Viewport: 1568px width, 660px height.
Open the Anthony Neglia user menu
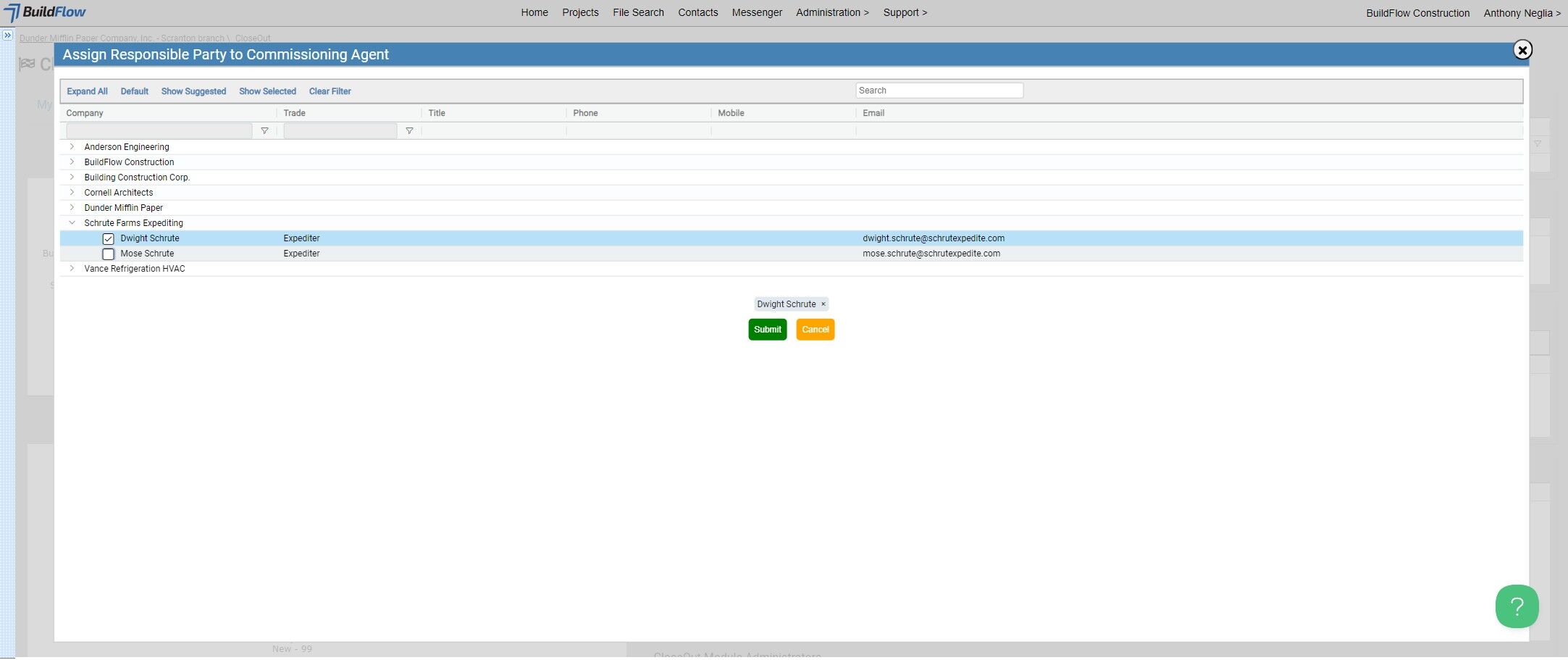1522,13
